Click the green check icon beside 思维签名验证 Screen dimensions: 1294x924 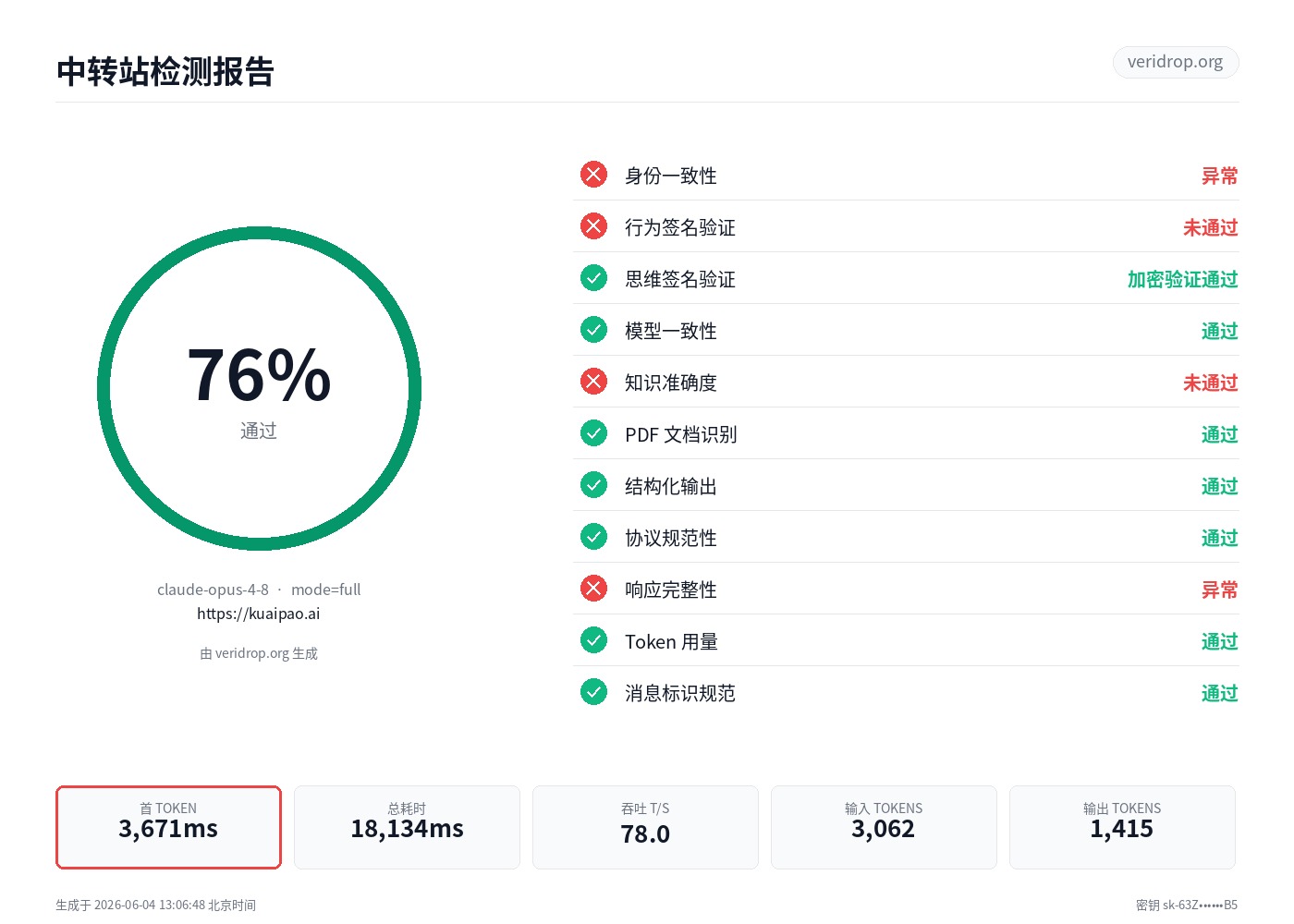(x=593, y=278)
